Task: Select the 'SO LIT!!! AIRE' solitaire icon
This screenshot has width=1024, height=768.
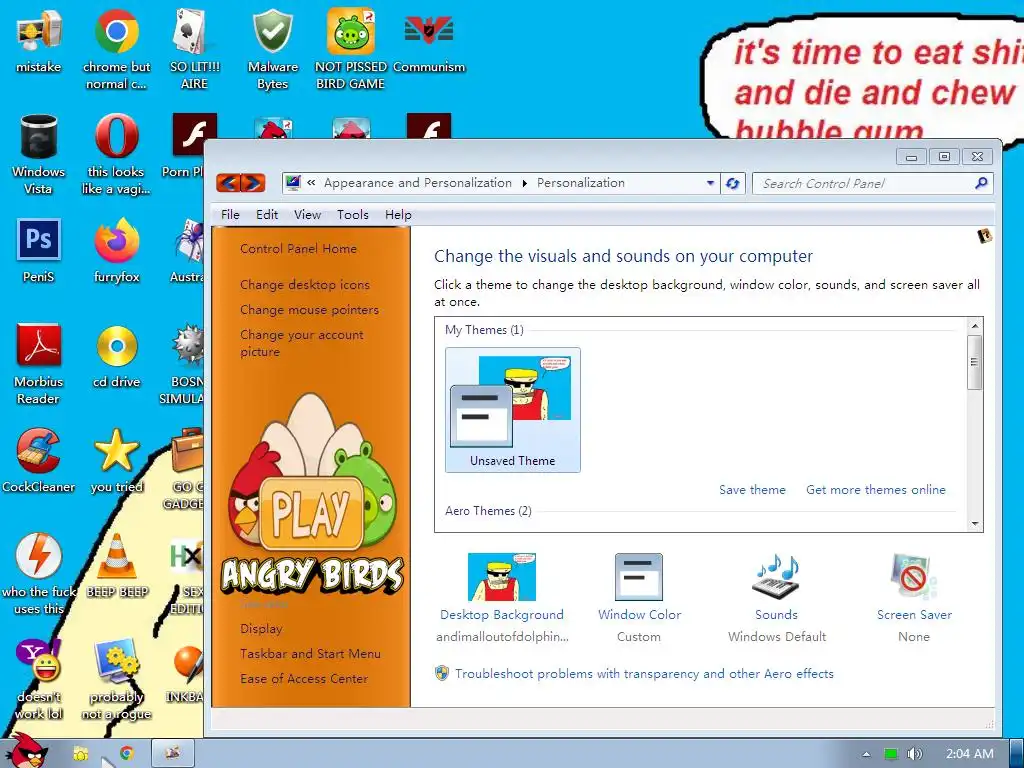Action: coord(194,49)
